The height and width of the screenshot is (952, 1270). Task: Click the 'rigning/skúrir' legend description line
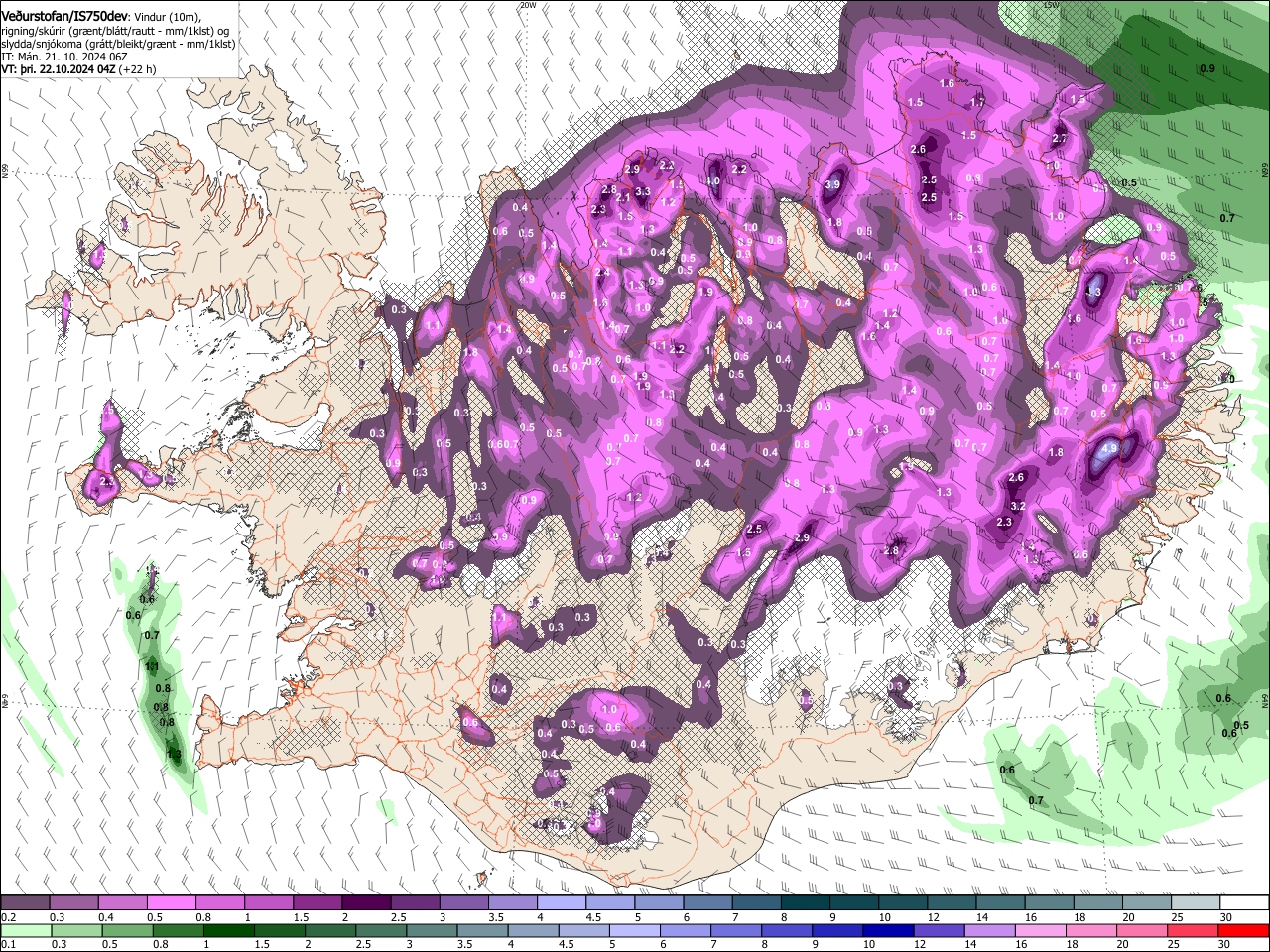click(x=113, y=30)
